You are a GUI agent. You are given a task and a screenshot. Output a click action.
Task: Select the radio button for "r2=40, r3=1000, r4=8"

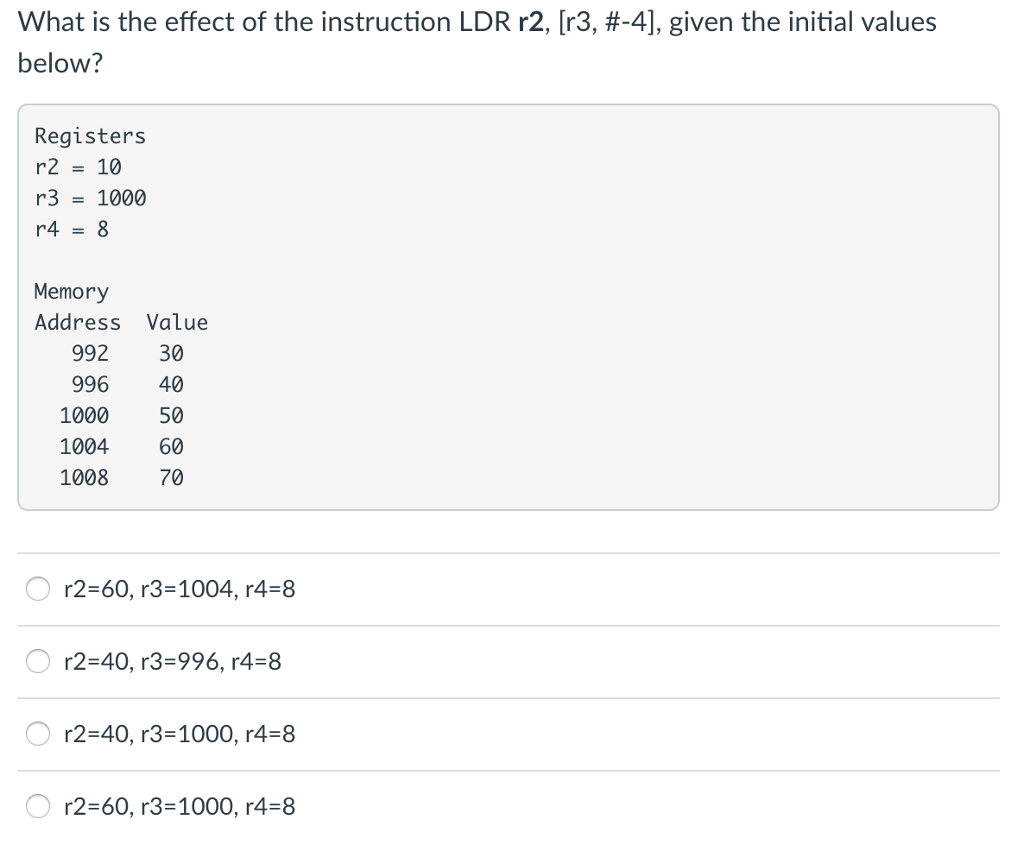tap(37, 733)
